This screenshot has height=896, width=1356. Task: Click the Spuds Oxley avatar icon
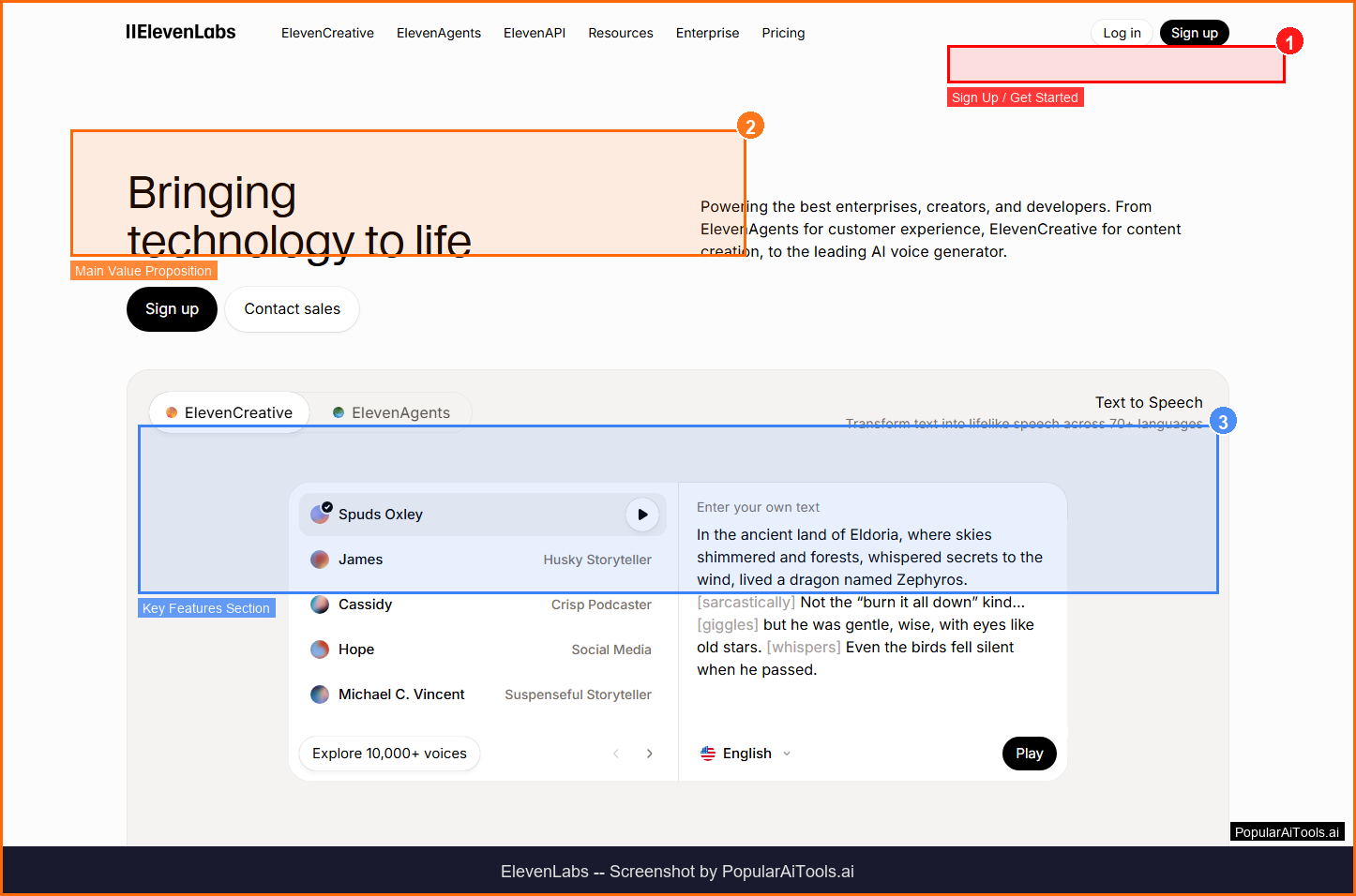point(321,514)
